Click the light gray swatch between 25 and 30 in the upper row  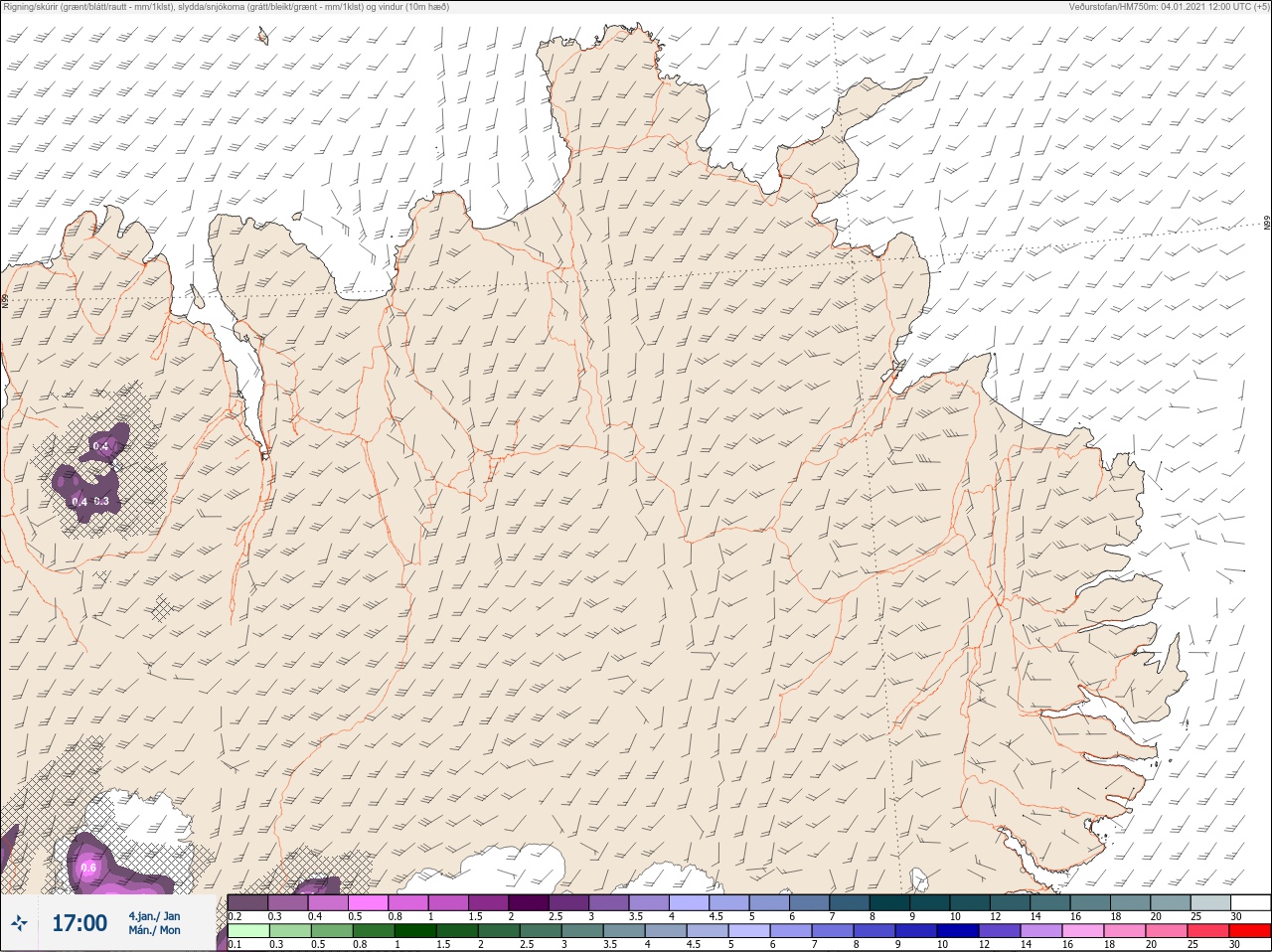click(x=1210, y=902)
